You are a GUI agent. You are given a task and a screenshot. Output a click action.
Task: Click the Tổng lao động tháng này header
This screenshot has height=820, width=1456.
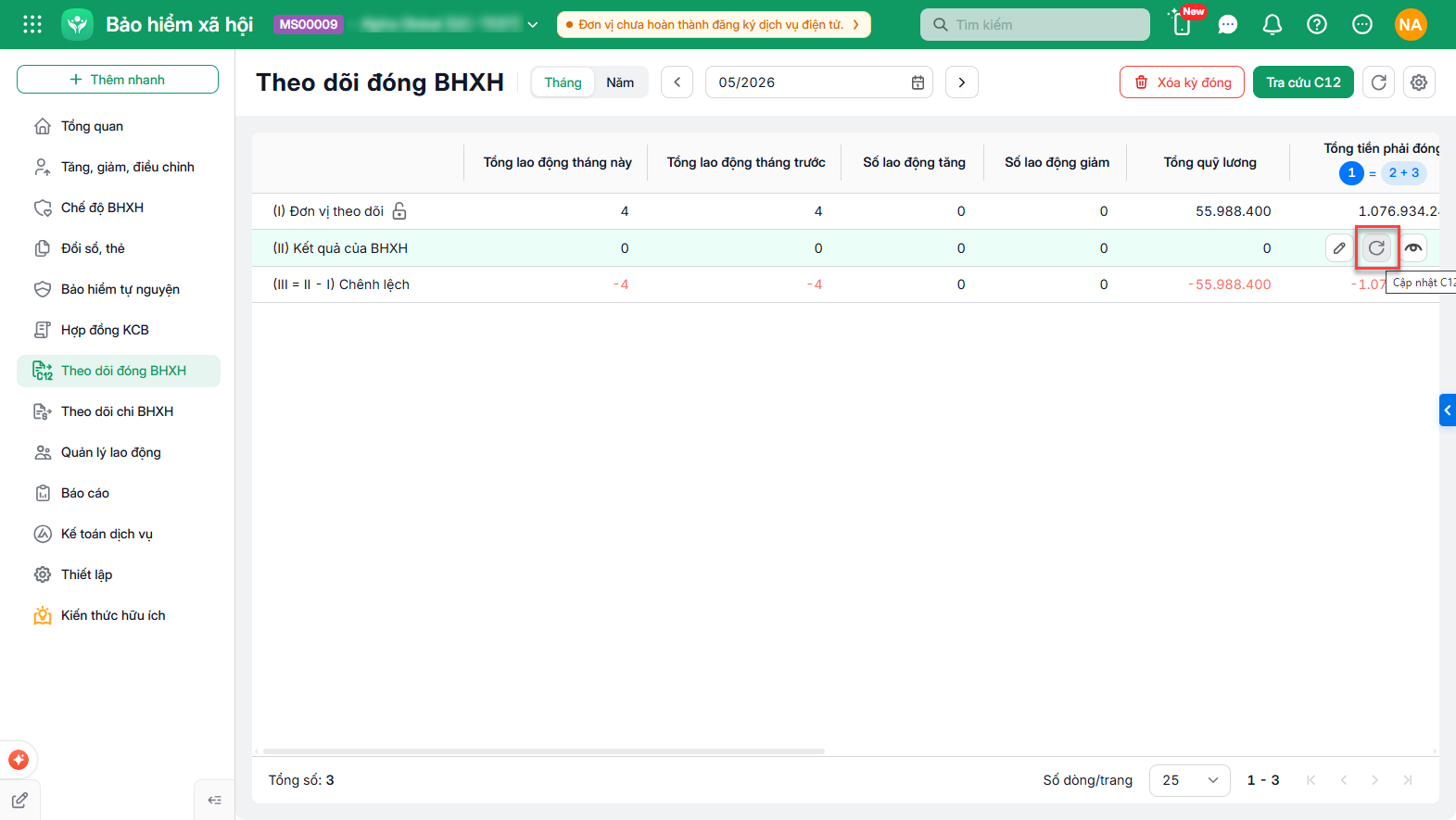557,162
